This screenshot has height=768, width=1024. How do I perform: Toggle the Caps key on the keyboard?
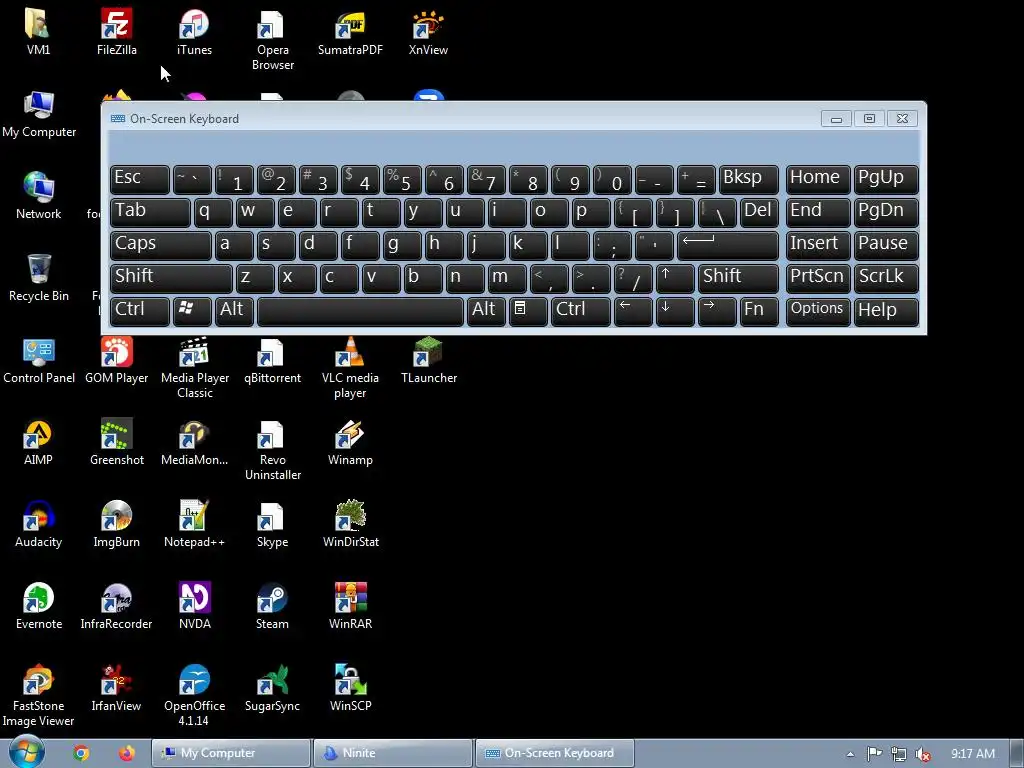tap(160, 245)
